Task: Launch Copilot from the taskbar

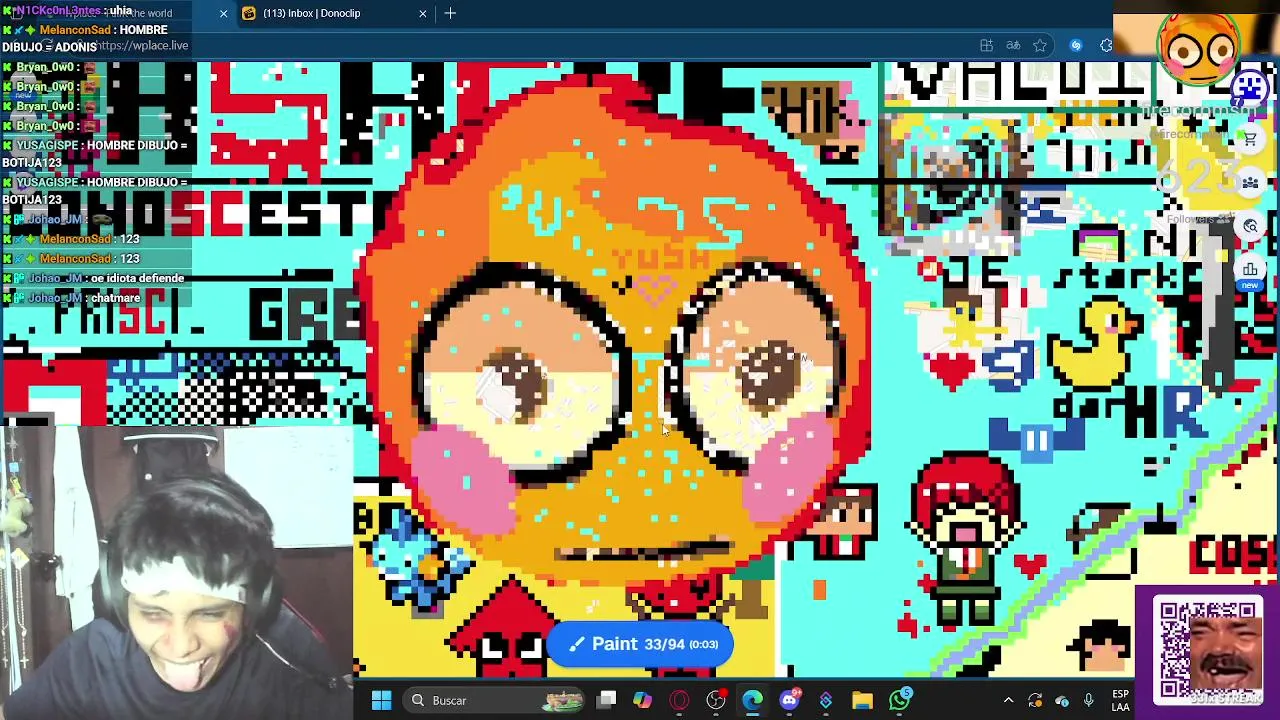Action: [x=643, y=701]
